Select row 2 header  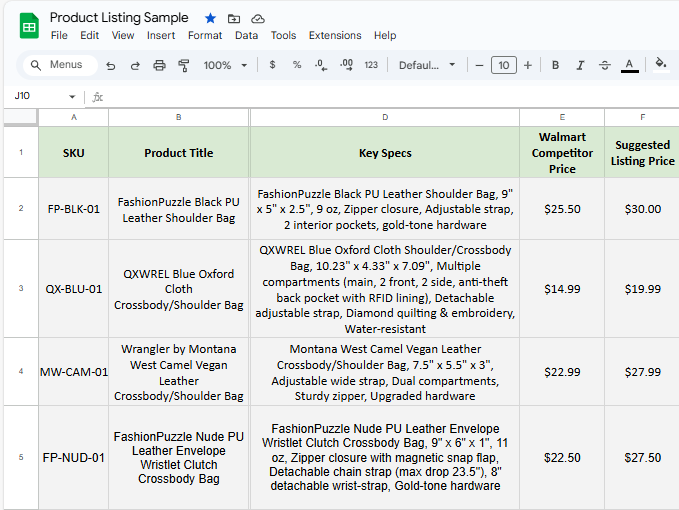point(21,208)
